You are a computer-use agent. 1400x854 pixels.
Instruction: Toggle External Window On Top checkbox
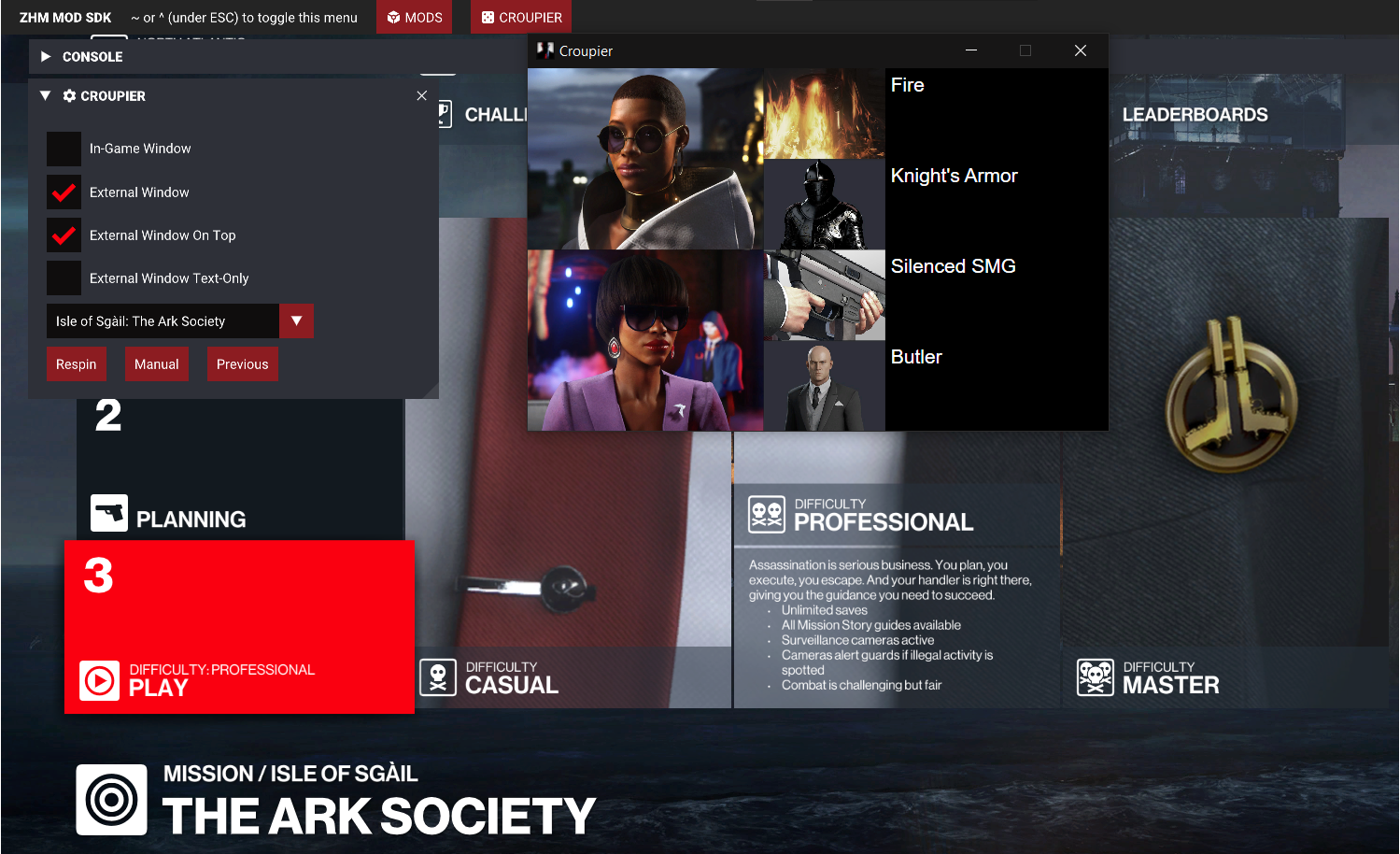coord(64,235)
